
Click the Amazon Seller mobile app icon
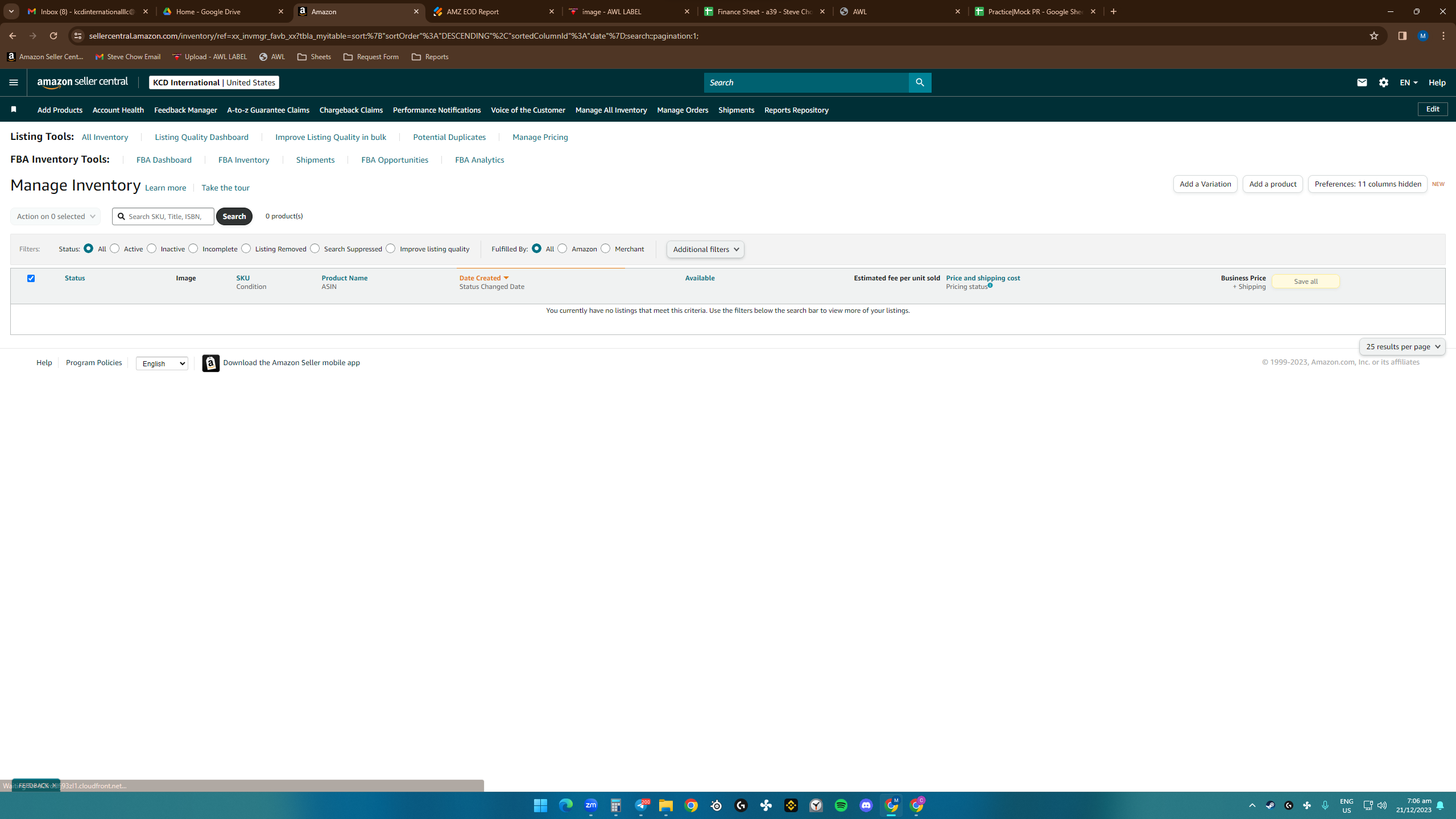[211, 363]
